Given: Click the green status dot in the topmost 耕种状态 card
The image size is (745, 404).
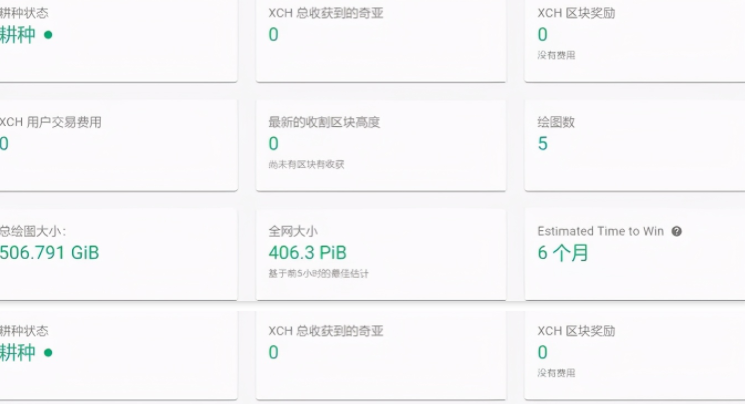Looking at the screenshot, I should coord(48,36).
